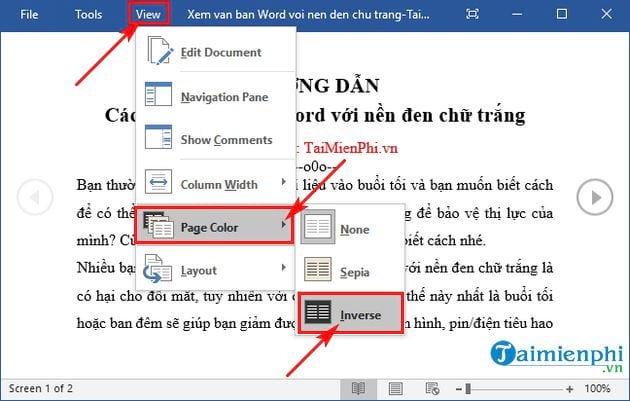
Task: Go to previous screen arrow
Action: click(x=35, y=197)
